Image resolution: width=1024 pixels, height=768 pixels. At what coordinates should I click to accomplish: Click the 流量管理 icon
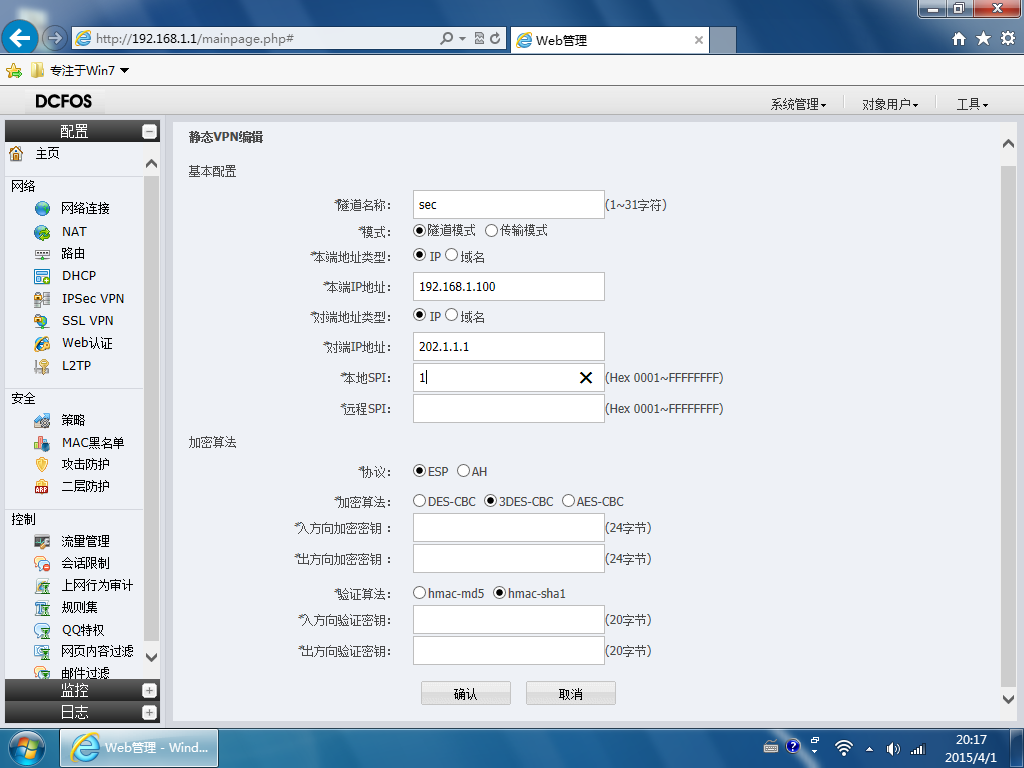pyautogui.click(x=42, y=541)
